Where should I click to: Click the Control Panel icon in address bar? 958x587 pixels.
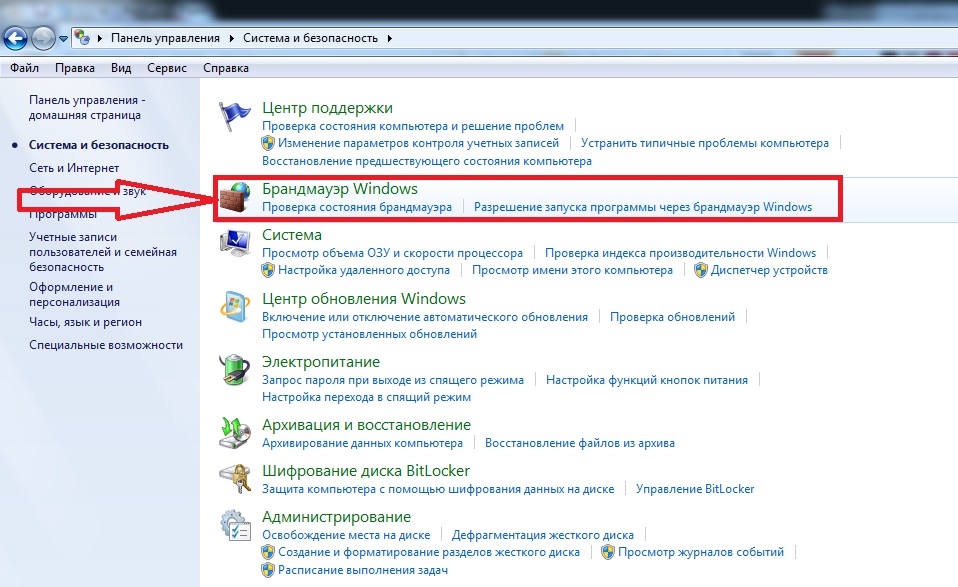coord(82,38)
